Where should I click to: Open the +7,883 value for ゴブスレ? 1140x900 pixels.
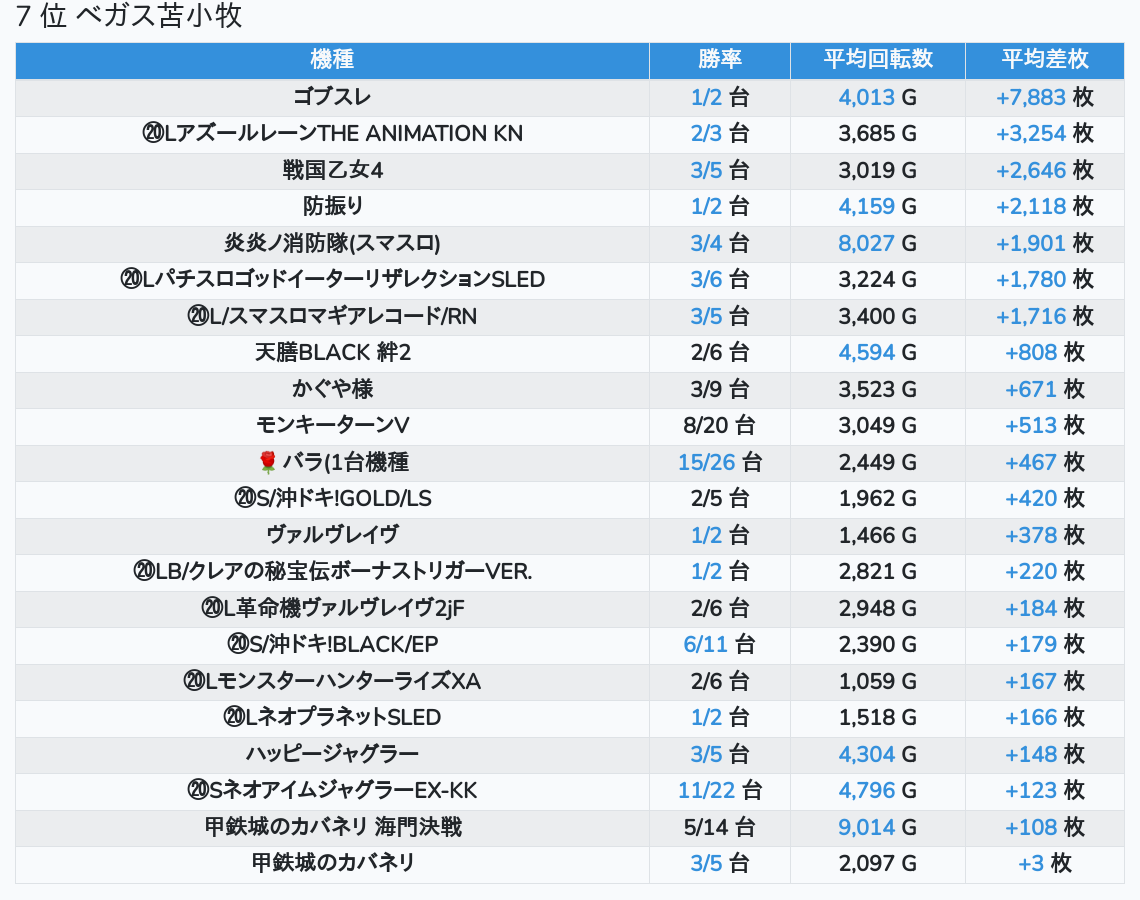[1030, 97]
